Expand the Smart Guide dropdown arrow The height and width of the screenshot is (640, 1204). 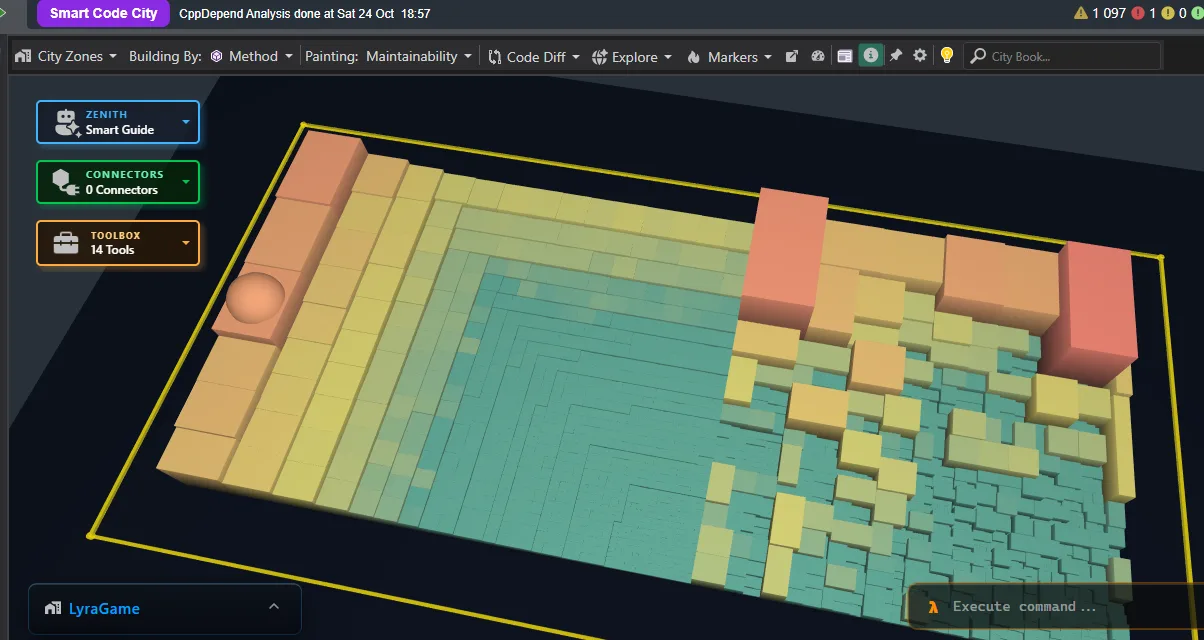click(186, 123)
